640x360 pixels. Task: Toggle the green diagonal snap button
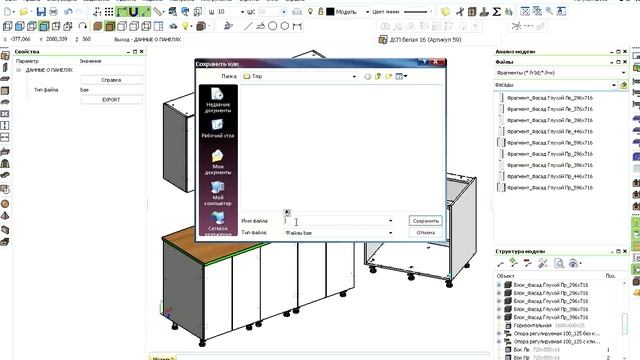pyautogui.click(x=145, y=12)
